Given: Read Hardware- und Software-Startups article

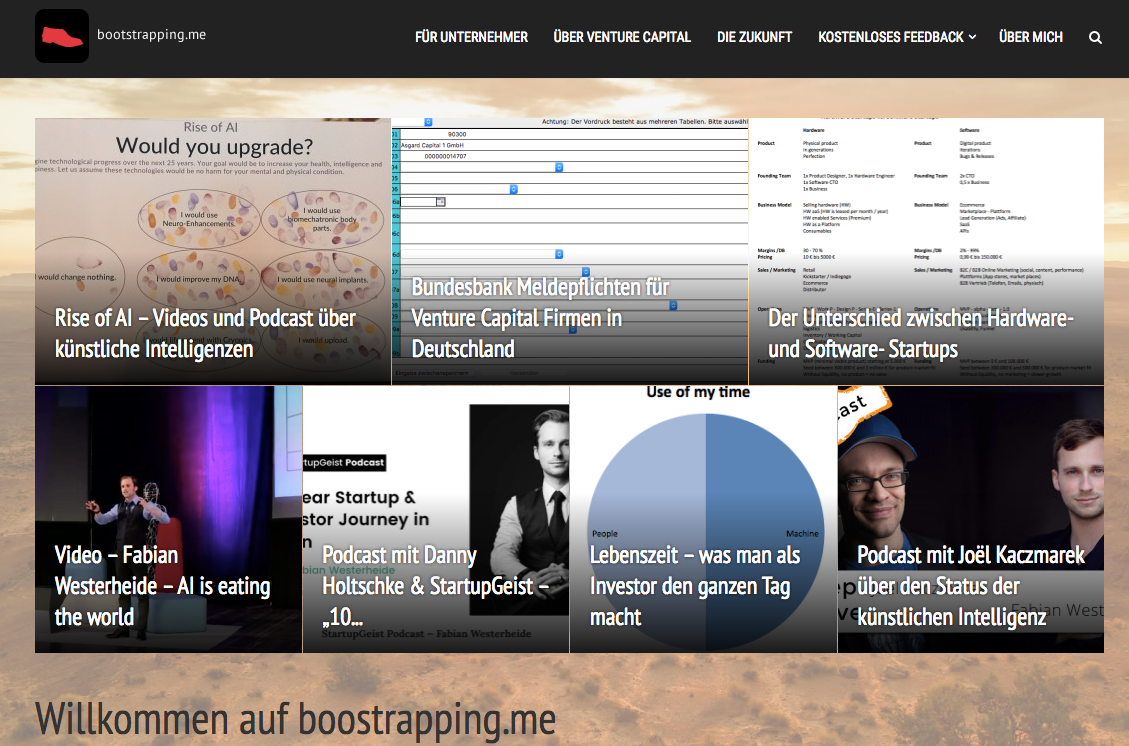Looking at the screenshot, I should (x=920, y=333).
